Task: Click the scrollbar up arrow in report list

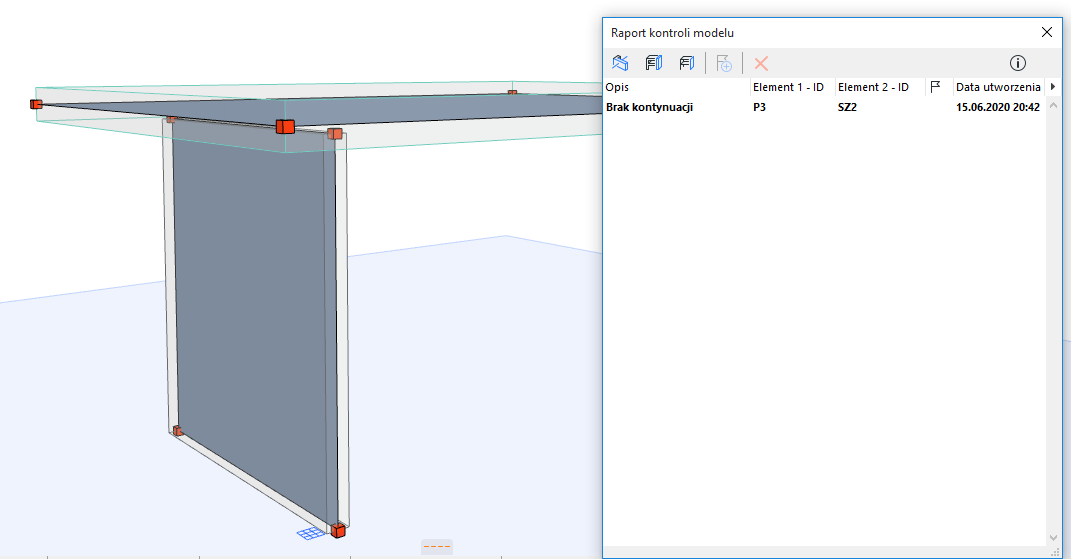Action: point(1053,105)
